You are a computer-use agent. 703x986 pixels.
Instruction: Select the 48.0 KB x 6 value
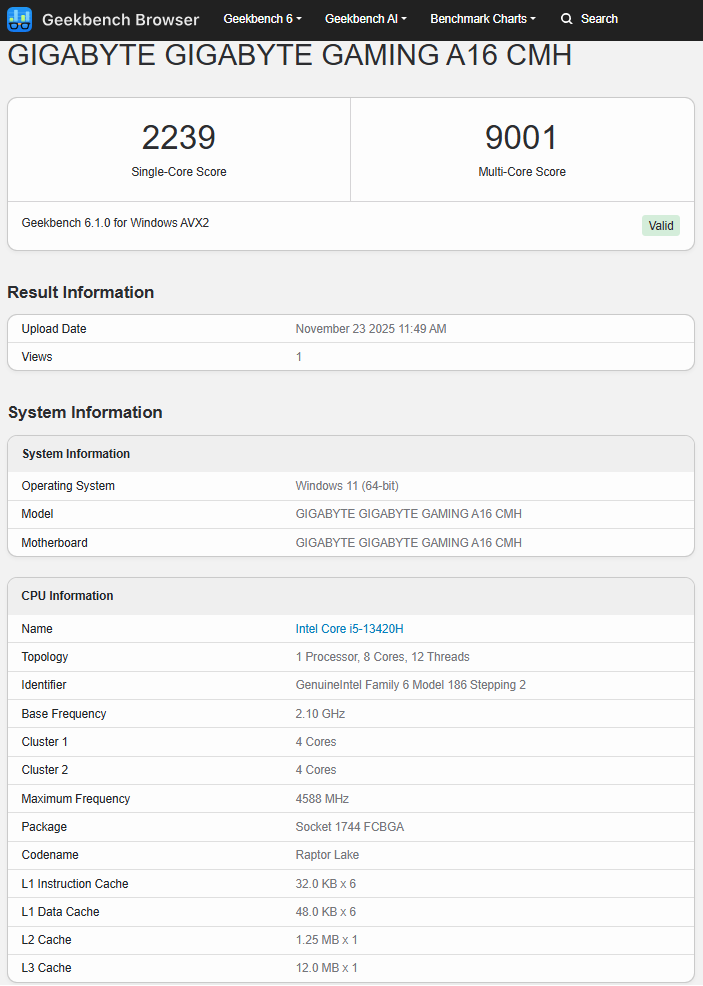(326, 912)
